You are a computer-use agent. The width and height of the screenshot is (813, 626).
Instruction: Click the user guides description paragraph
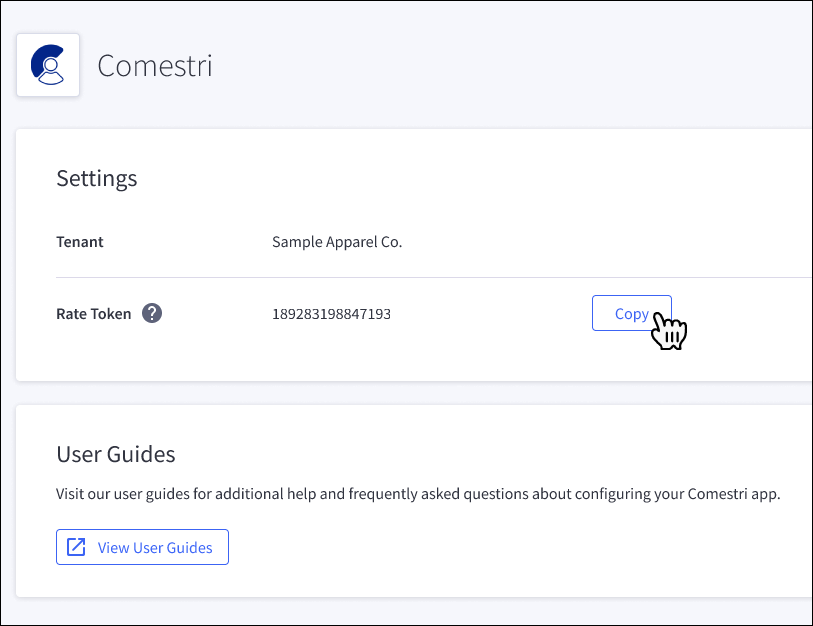click(x=418, y=494)
